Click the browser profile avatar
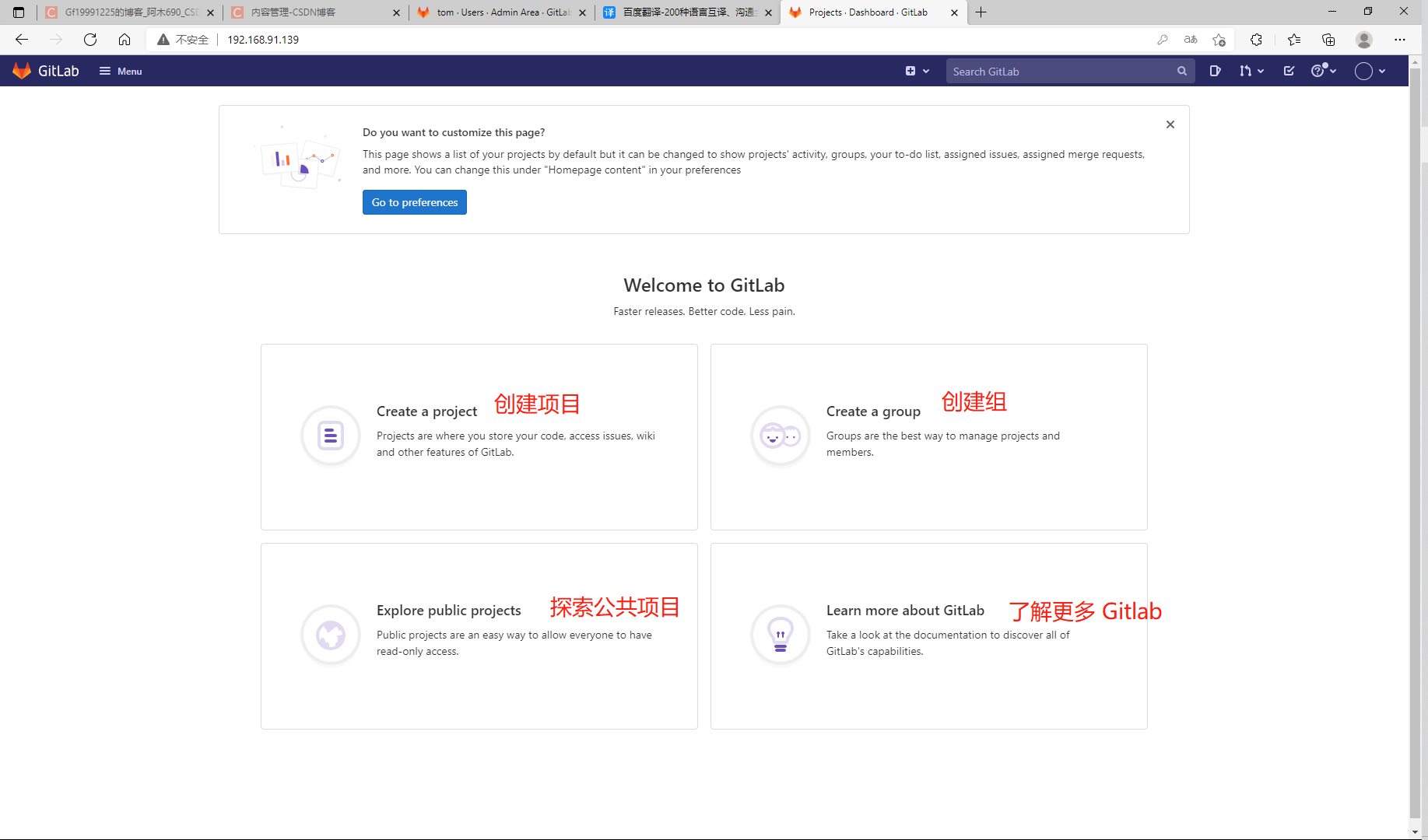 tap(1363, 40)
